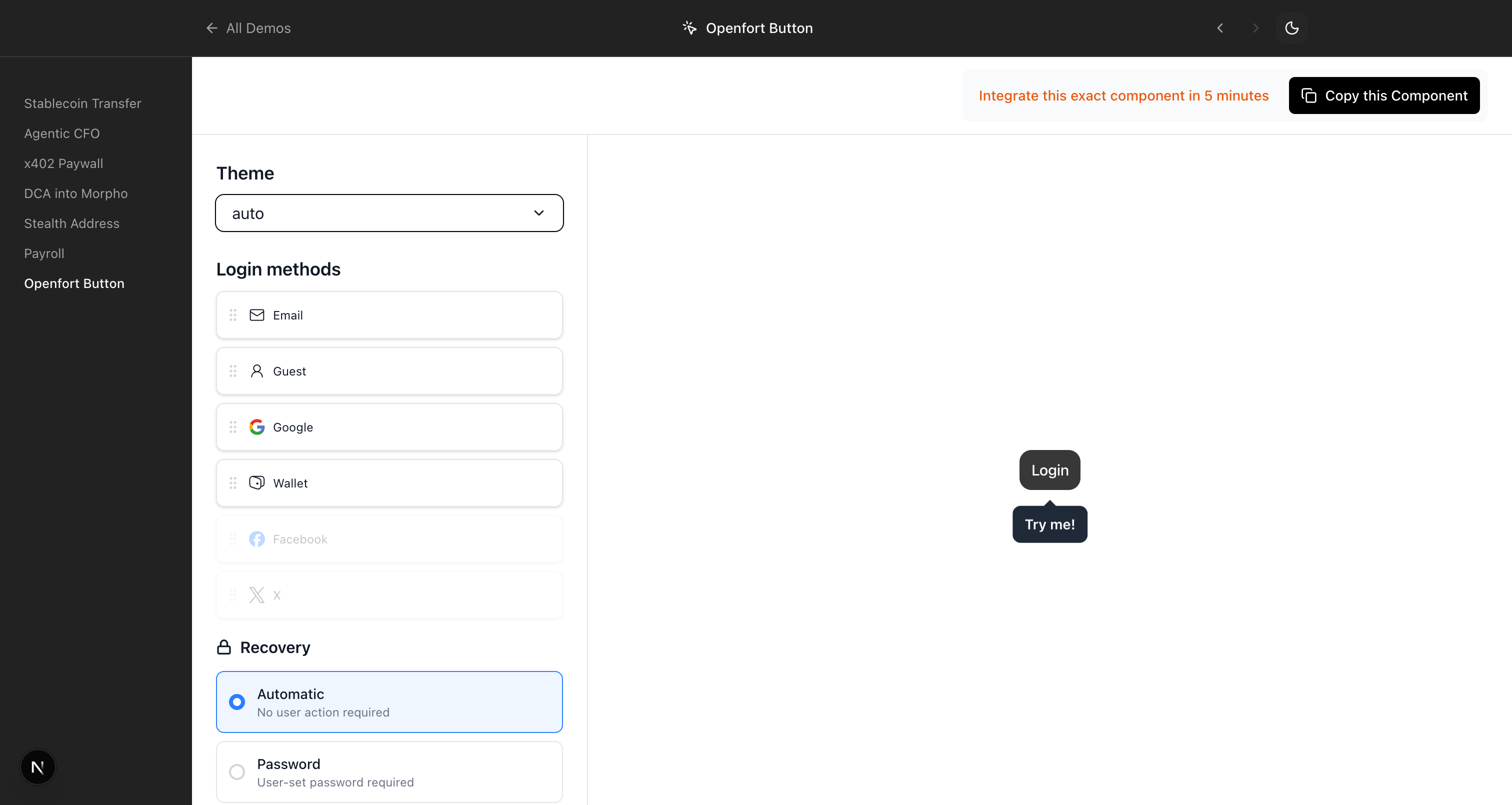Click the Google logo icon
The height and width of the screenshot is (805, 1512).
(x=256, y=427)
